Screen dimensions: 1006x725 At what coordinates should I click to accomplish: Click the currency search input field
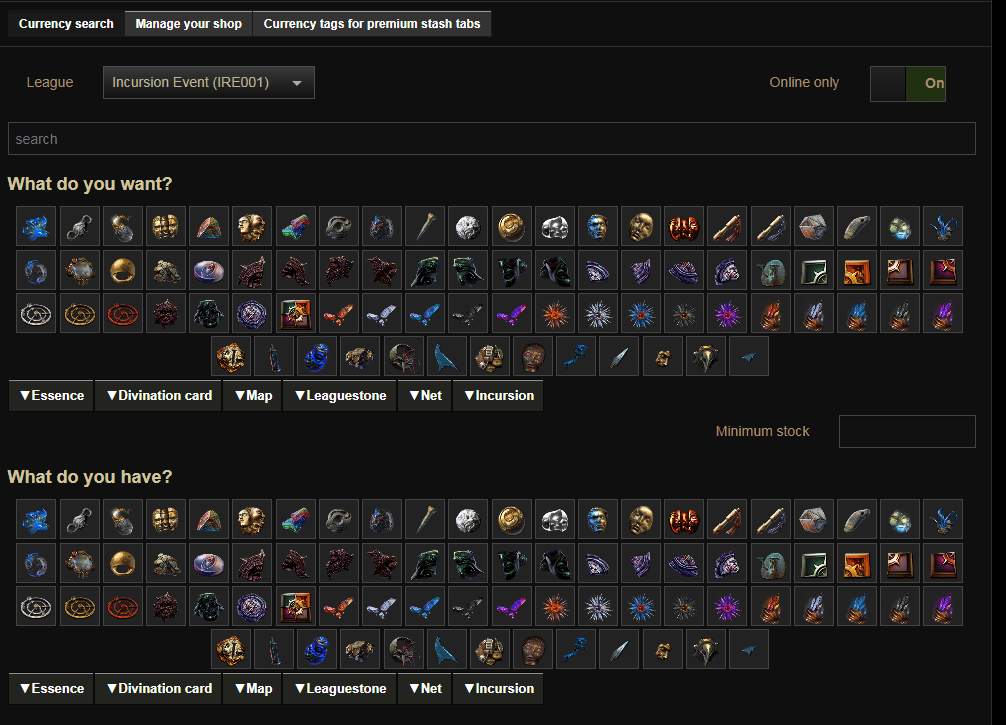click(491, 139)
